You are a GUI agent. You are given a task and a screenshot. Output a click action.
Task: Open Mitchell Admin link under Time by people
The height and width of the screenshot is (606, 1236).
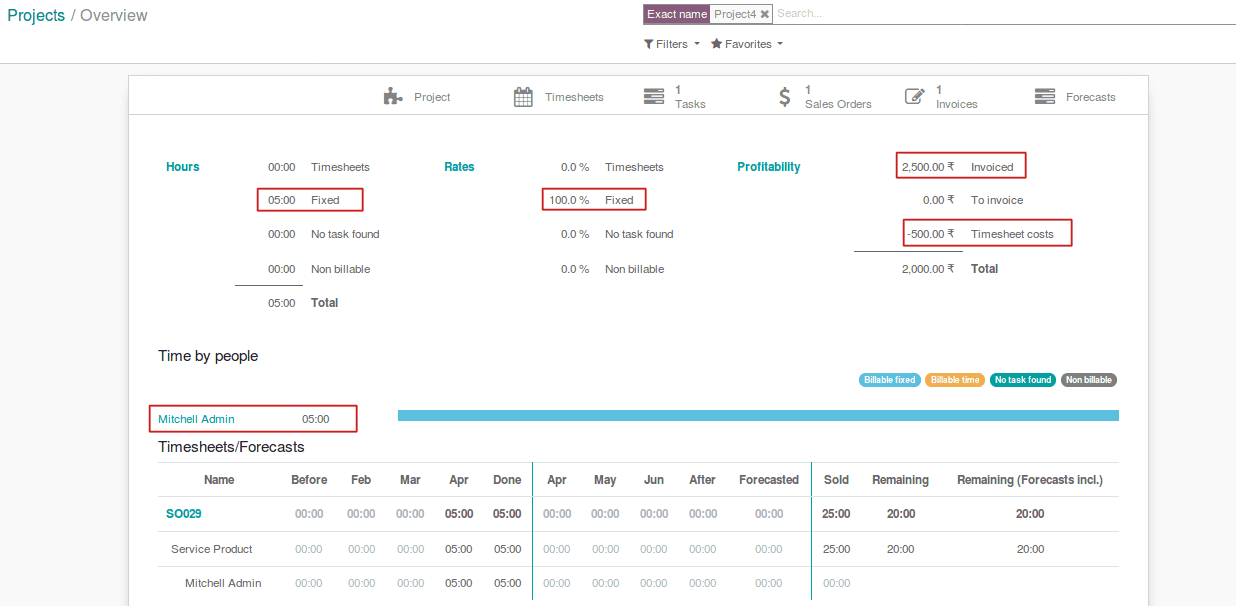tap(196, 419)
